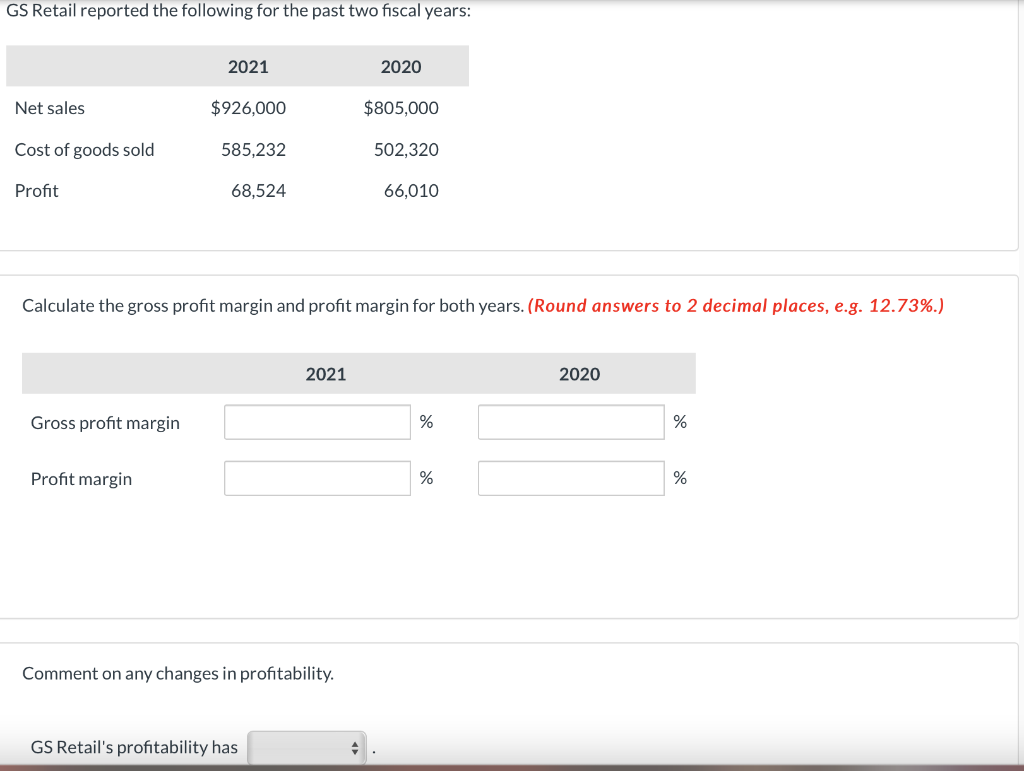Click the Profit row label in data table

[37, 191]
